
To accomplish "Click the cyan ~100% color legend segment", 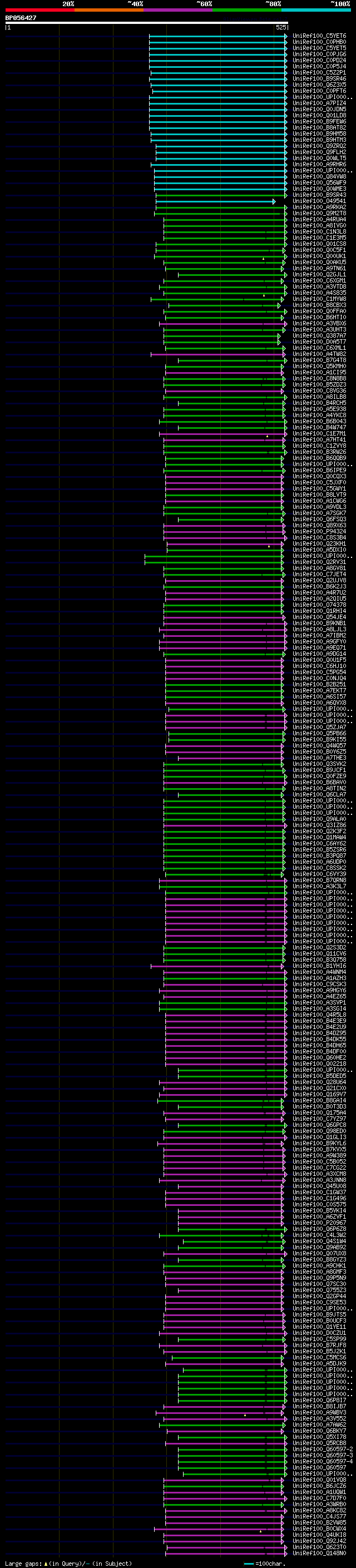I will [x=317, y=10].
